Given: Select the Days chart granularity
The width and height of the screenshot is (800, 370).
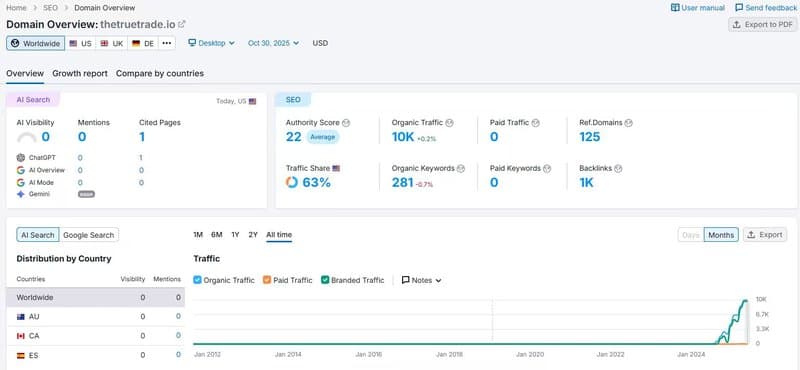Looking at the screenshot, I should point(691,235).
